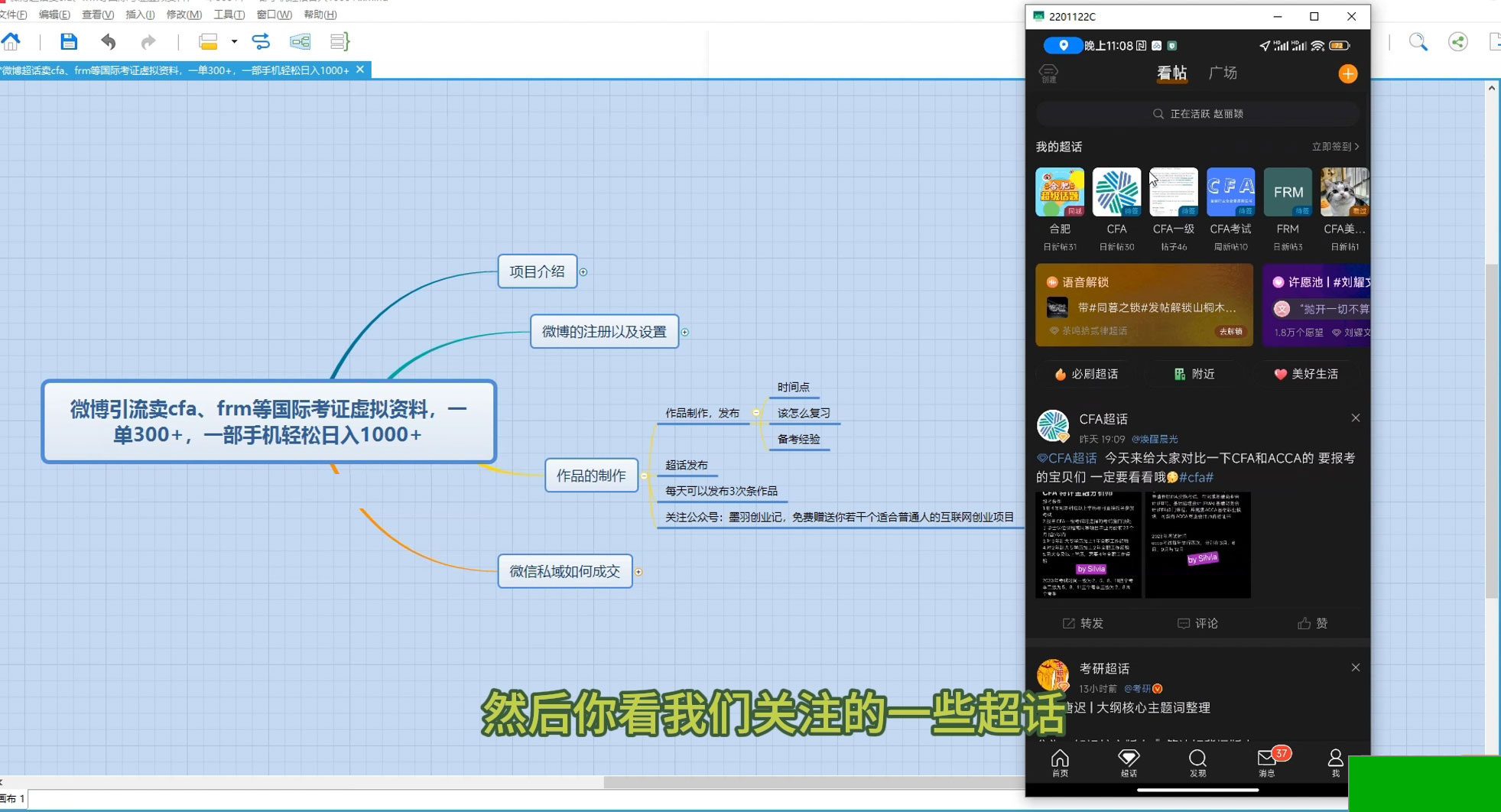Open the FRM super topic icon
The height and width of the screenshot is (812, 1501).
[x=1288, y=193]
